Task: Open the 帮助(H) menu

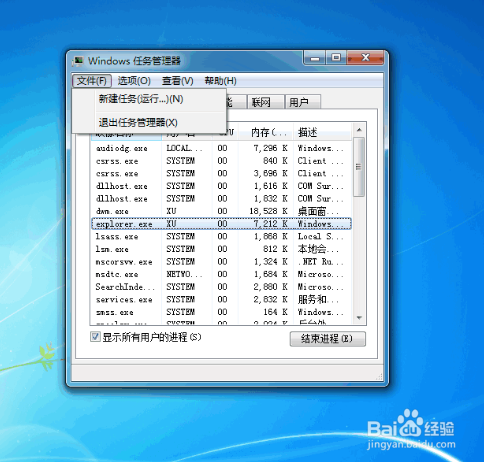Action: pos(220,81)
